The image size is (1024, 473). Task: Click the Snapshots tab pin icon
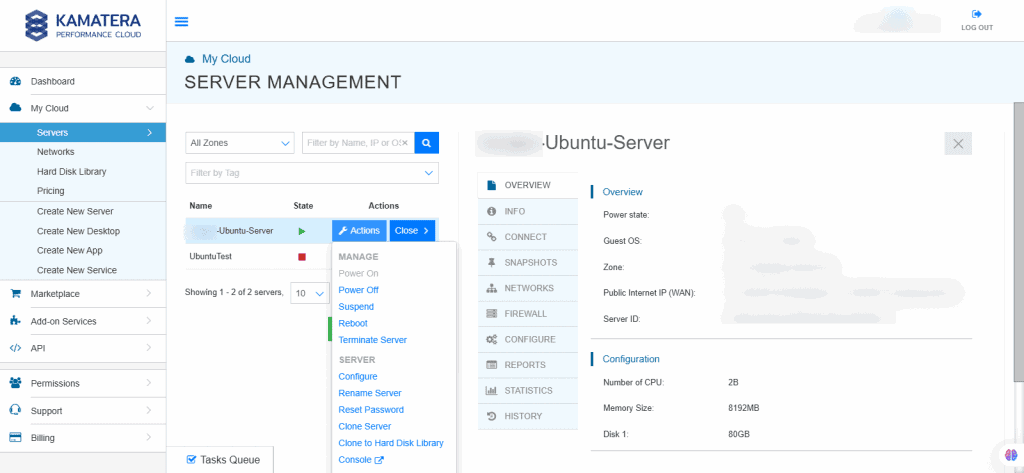pyautogui.click(x=492, y=263)
